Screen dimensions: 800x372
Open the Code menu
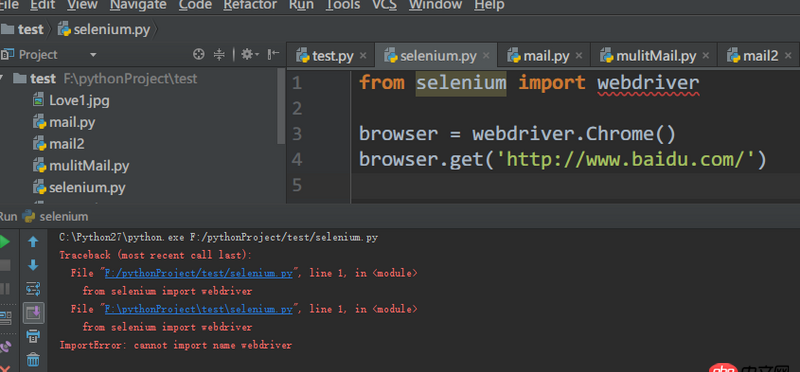point(195,5)
